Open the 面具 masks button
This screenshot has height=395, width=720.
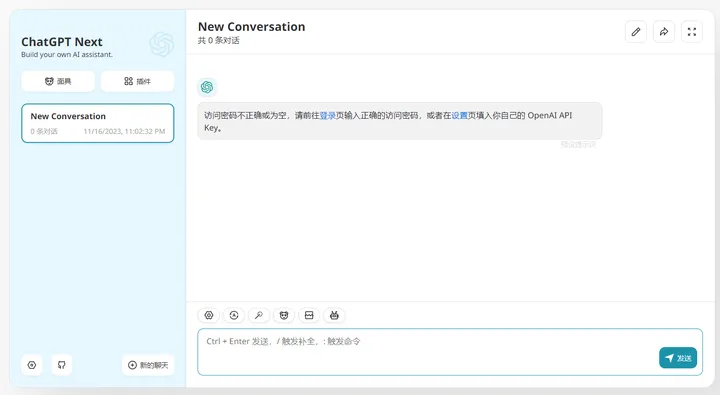[x=58, y=81]
